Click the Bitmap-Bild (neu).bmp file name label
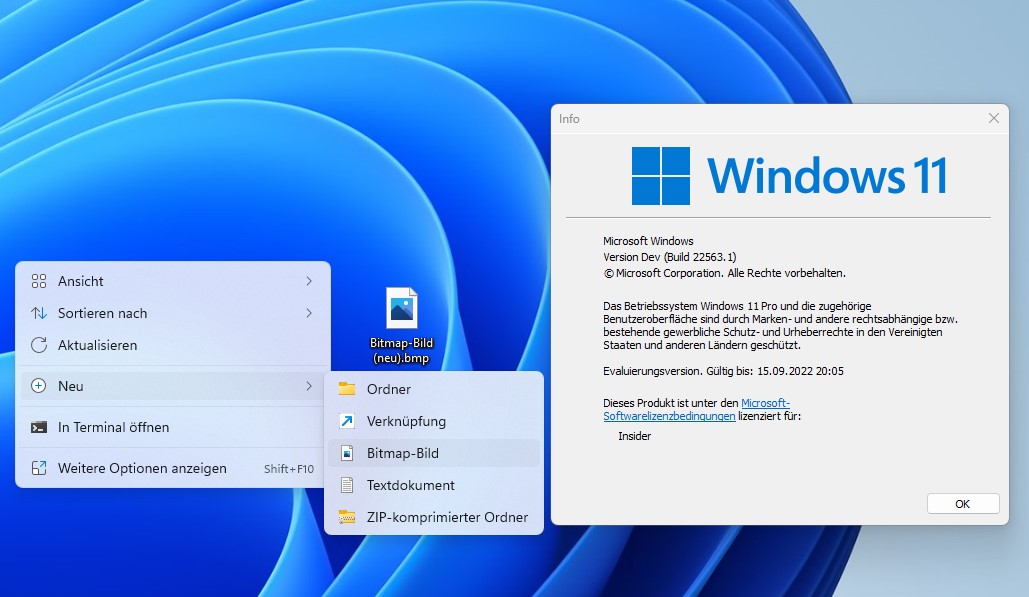Viewport: 1029px width, 597px height. (x=402, y=351)
